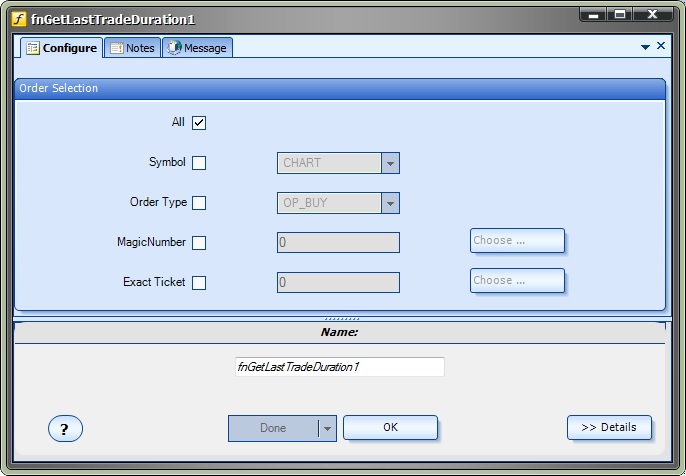Viewport: 686px width, 476px height.
Task: Click Choose button for MagicNumber
Action: [517, 241]
